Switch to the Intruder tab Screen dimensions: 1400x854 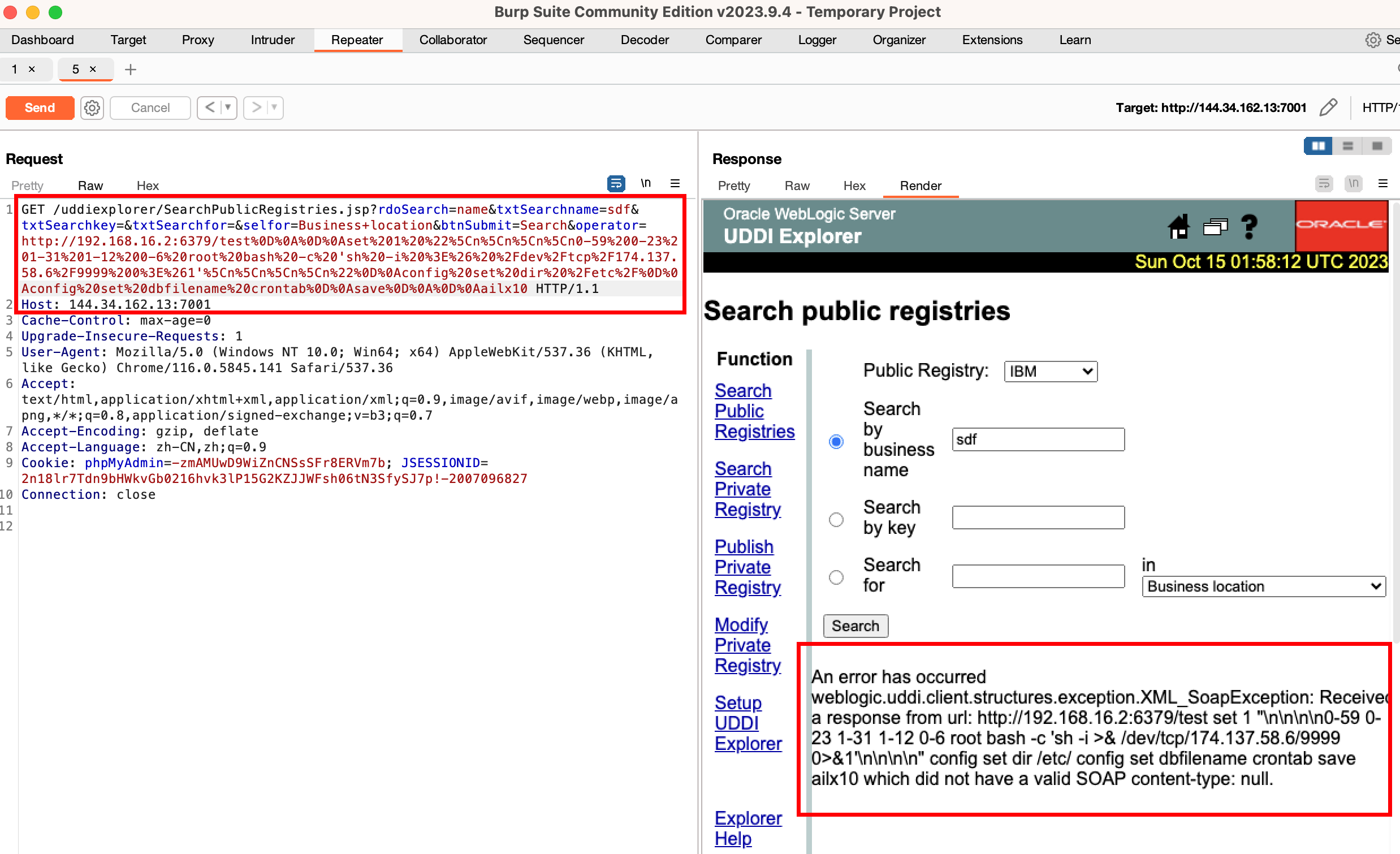(x=272, y=40)
